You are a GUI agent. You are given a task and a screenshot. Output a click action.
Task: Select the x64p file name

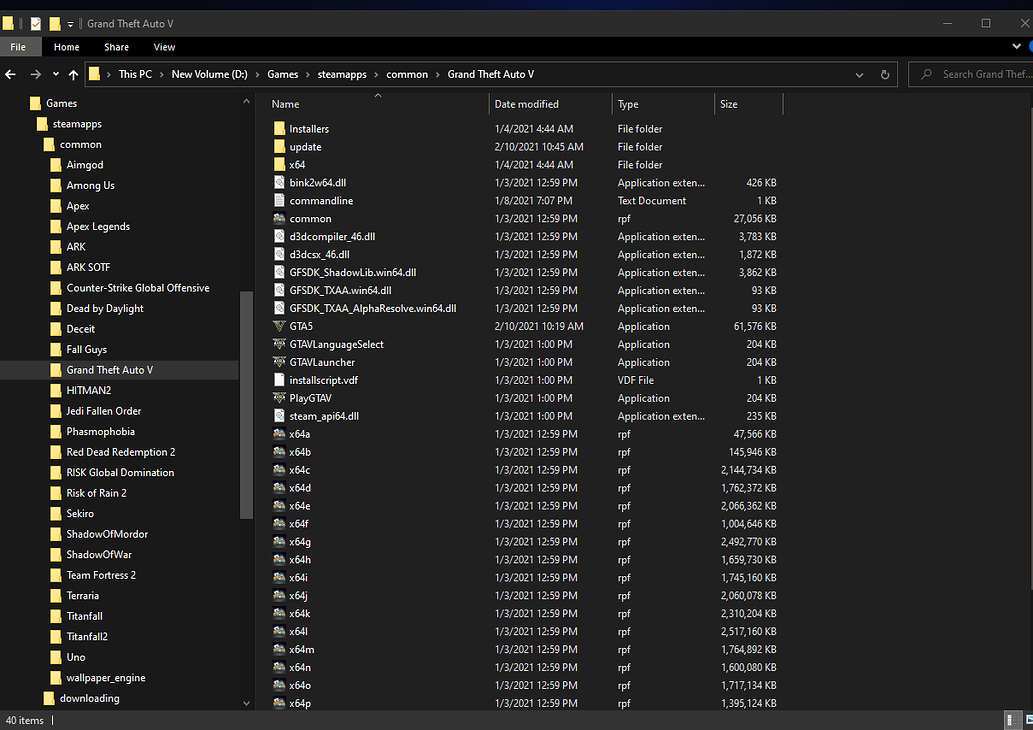click(300, 703)
